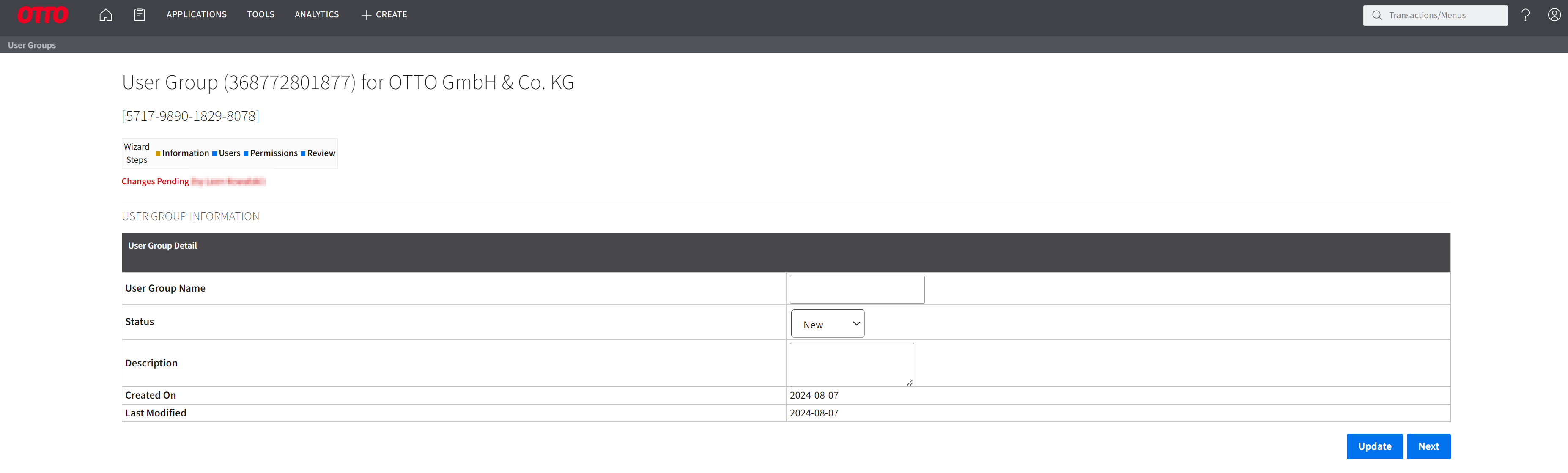
Task: Click the Changes Pending notice
Action: [x=155, y=181]
